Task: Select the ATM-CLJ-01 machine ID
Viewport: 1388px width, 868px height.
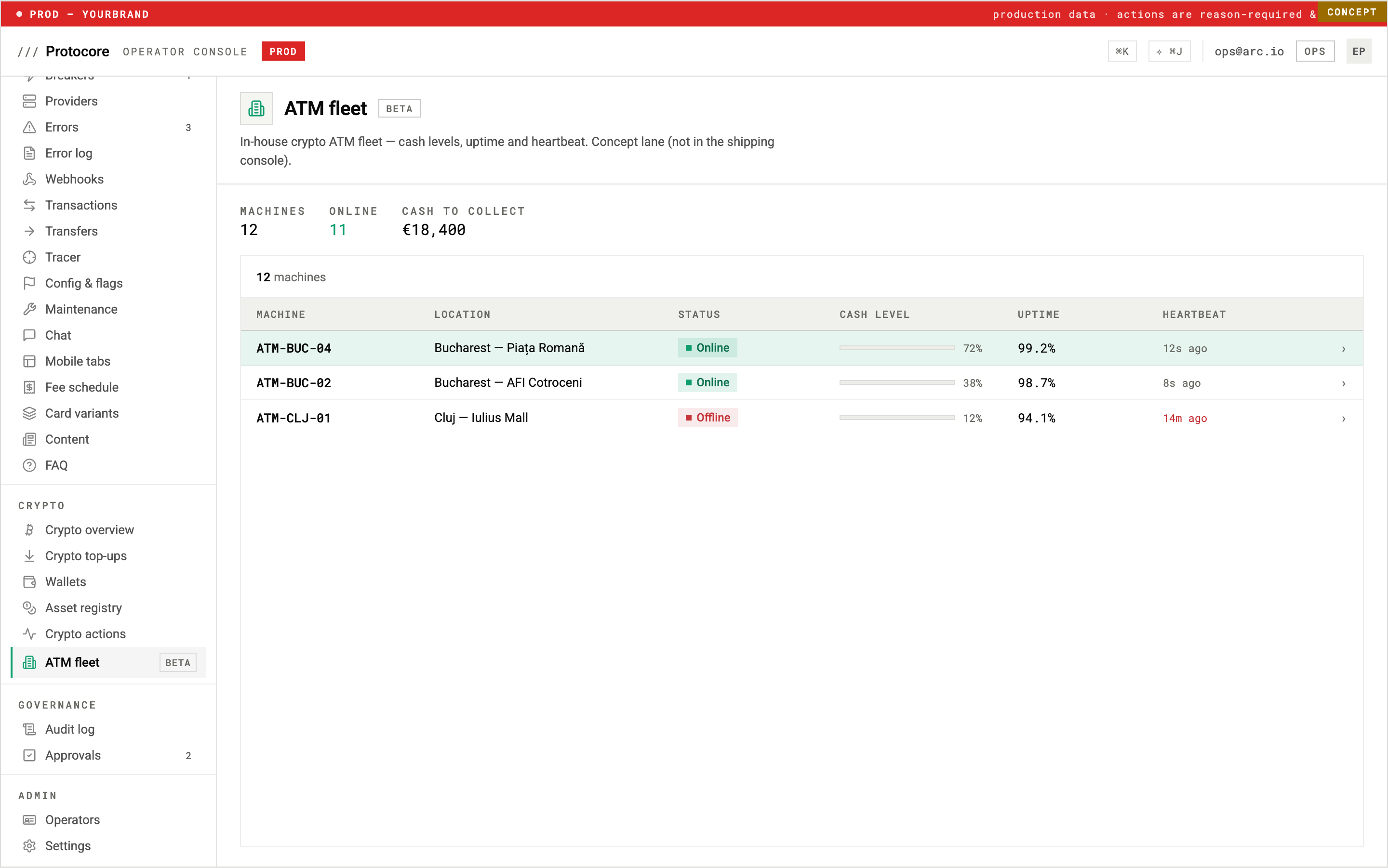Action: (294, 419)
